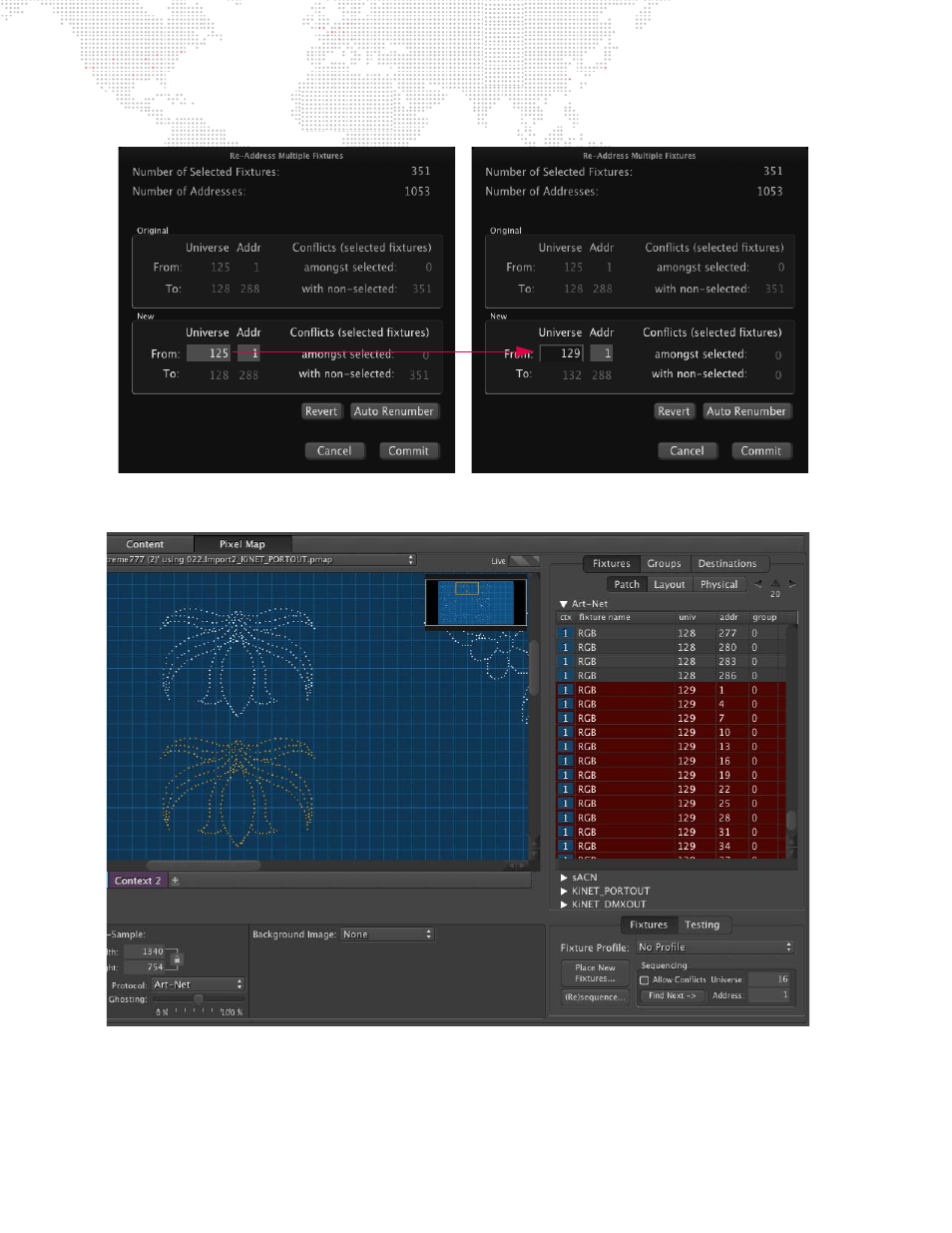Viewport: 952px width, 1233px height.
Task: Select the lower Fixtures tab beside Testing
Action: (x=649, y=925)
